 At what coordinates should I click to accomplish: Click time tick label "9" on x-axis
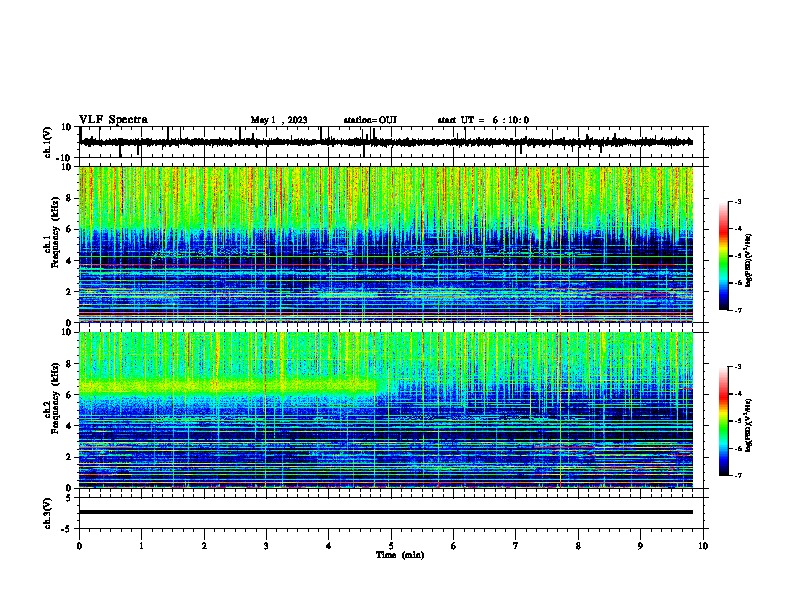640,545
